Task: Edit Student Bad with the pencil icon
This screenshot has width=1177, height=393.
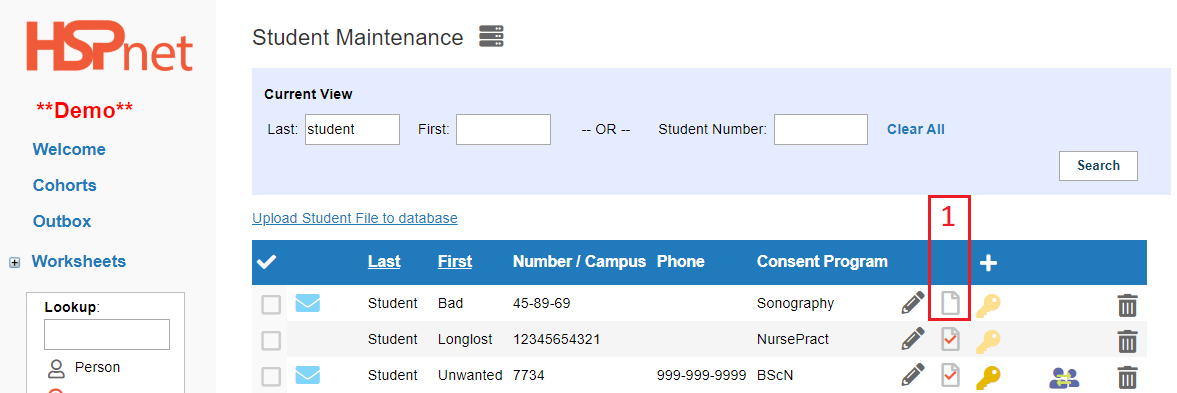Action: tap(912, 304)
